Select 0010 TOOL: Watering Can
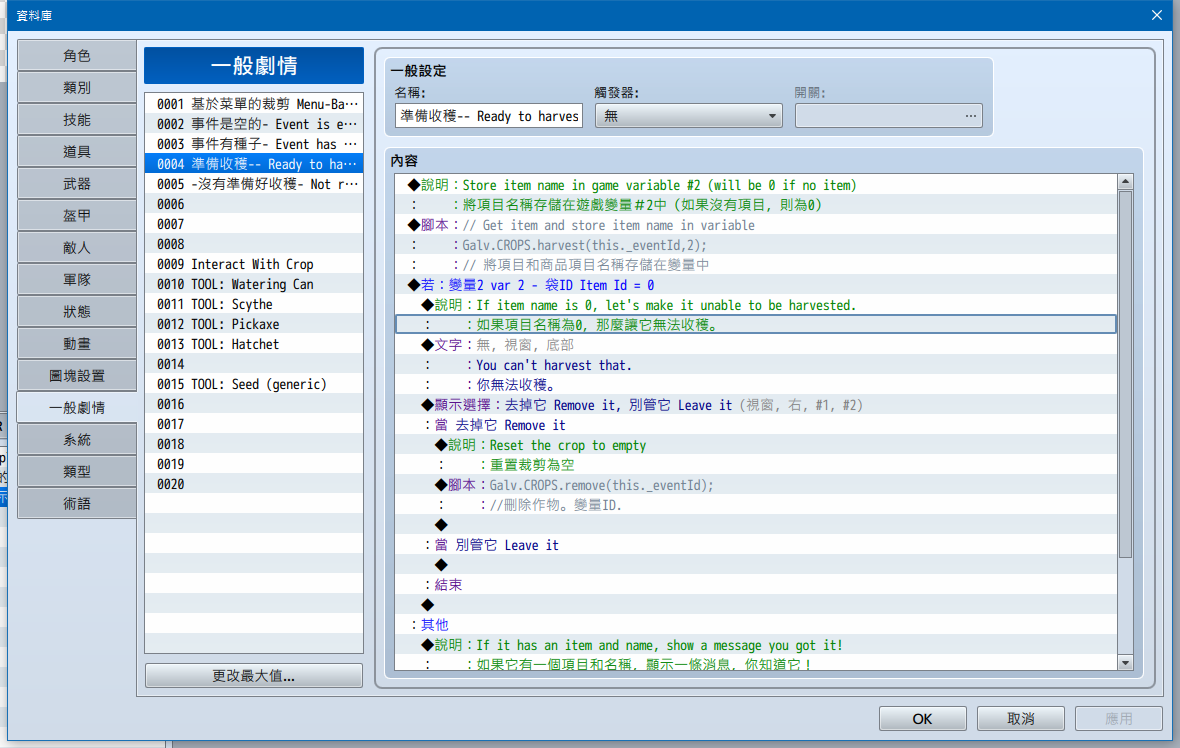The width and height of the screenshot is (1180, 748). coord(254,284)
